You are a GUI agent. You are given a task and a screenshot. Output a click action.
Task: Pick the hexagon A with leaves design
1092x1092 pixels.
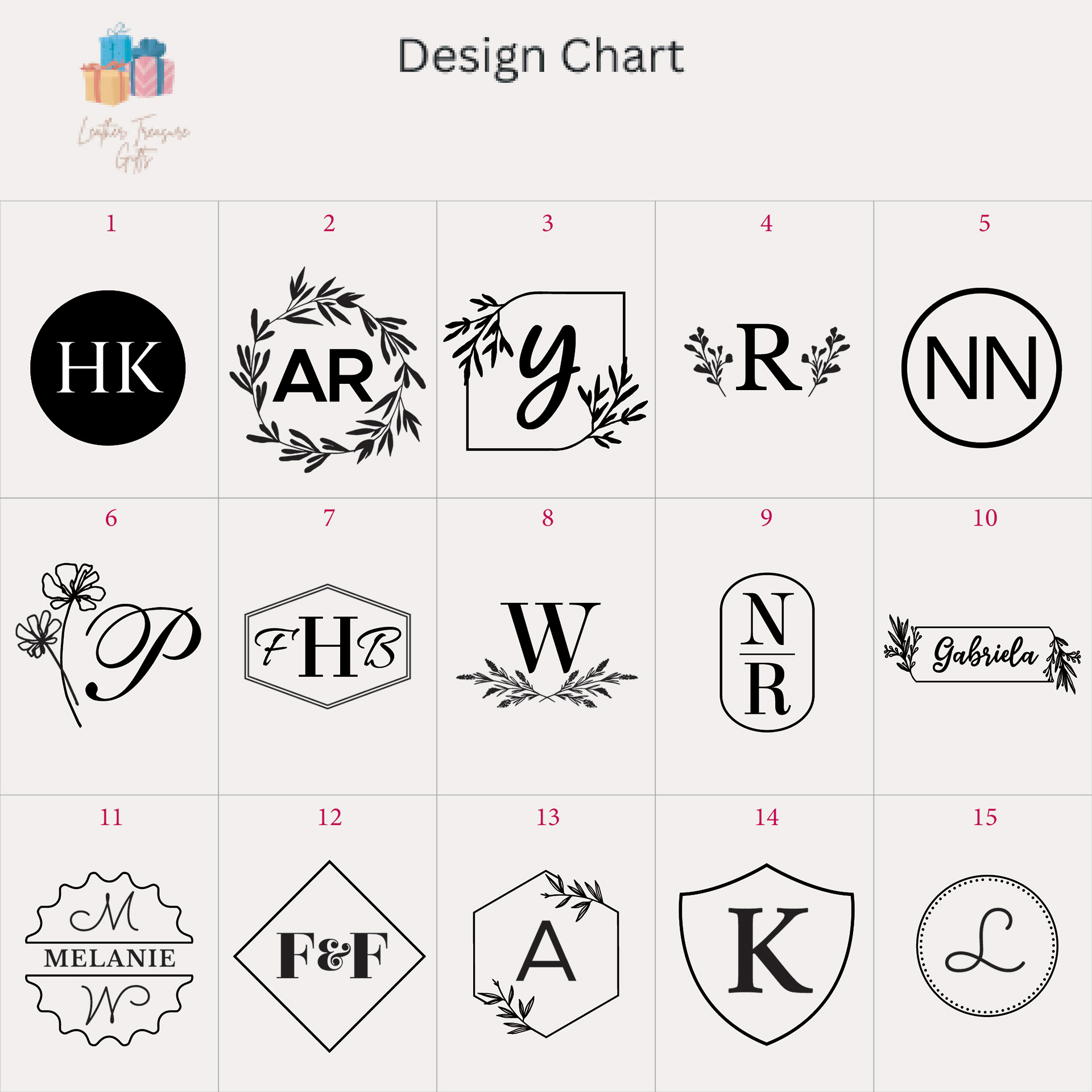546,955
